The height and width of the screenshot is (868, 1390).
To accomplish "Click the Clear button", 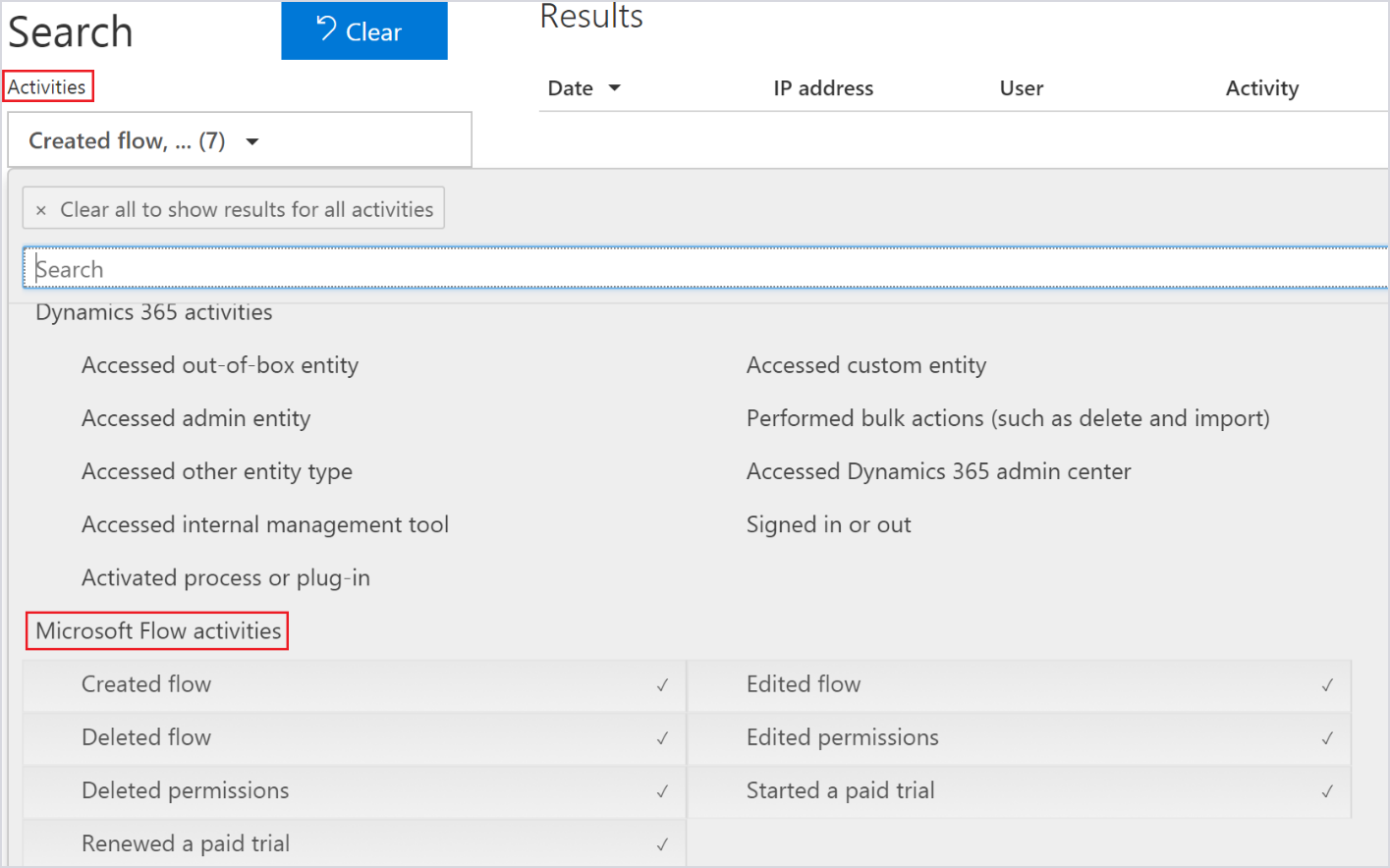I will coord(363,30).
